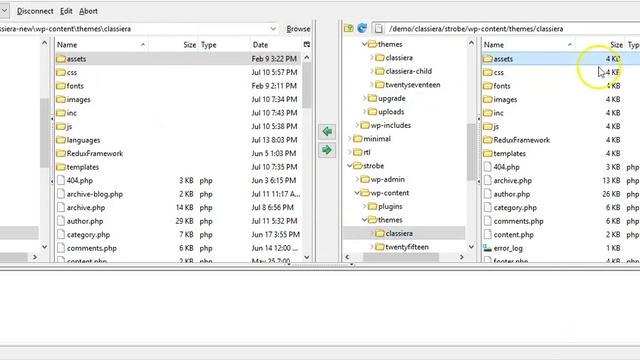Expand the wp-admin tree node
The height and width of the screenshot is (360, 640).
[x=357, y=179]
